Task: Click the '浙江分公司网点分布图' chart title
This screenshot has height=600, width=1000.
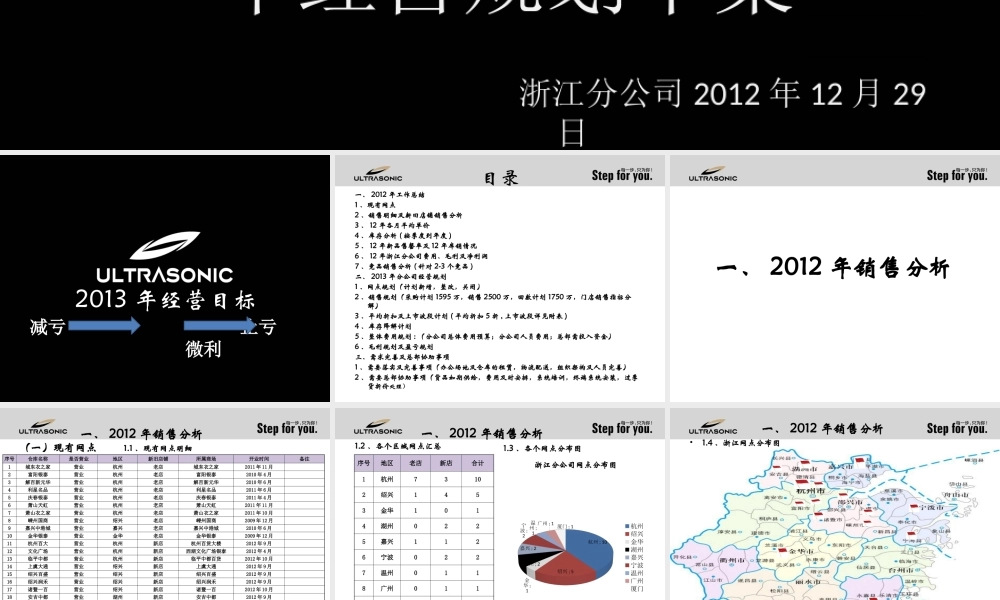Action: click(575, 465)
